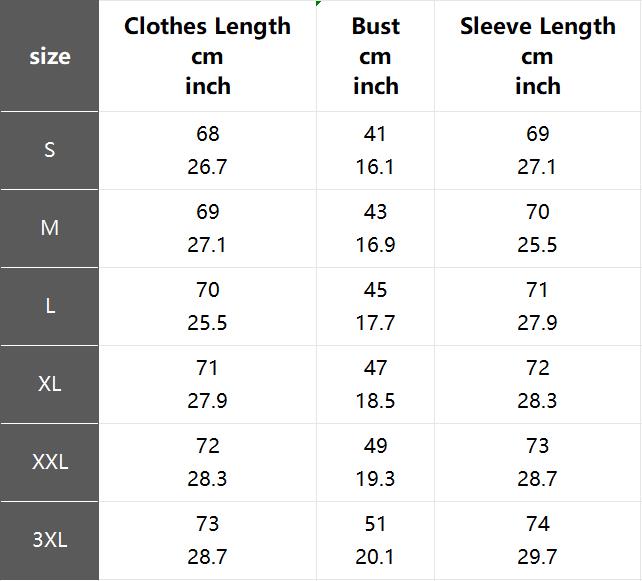
Task: Click the XXL size row label
Action: pyautogui.click(x=49, y=462)
